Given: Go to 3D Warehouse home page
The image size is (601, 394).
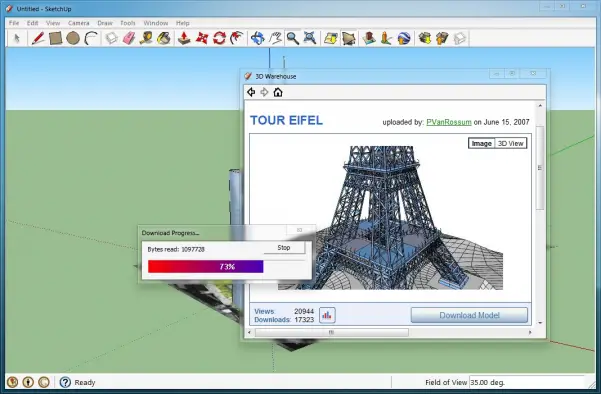Looking at the screenshot, I should click(278, 92).
